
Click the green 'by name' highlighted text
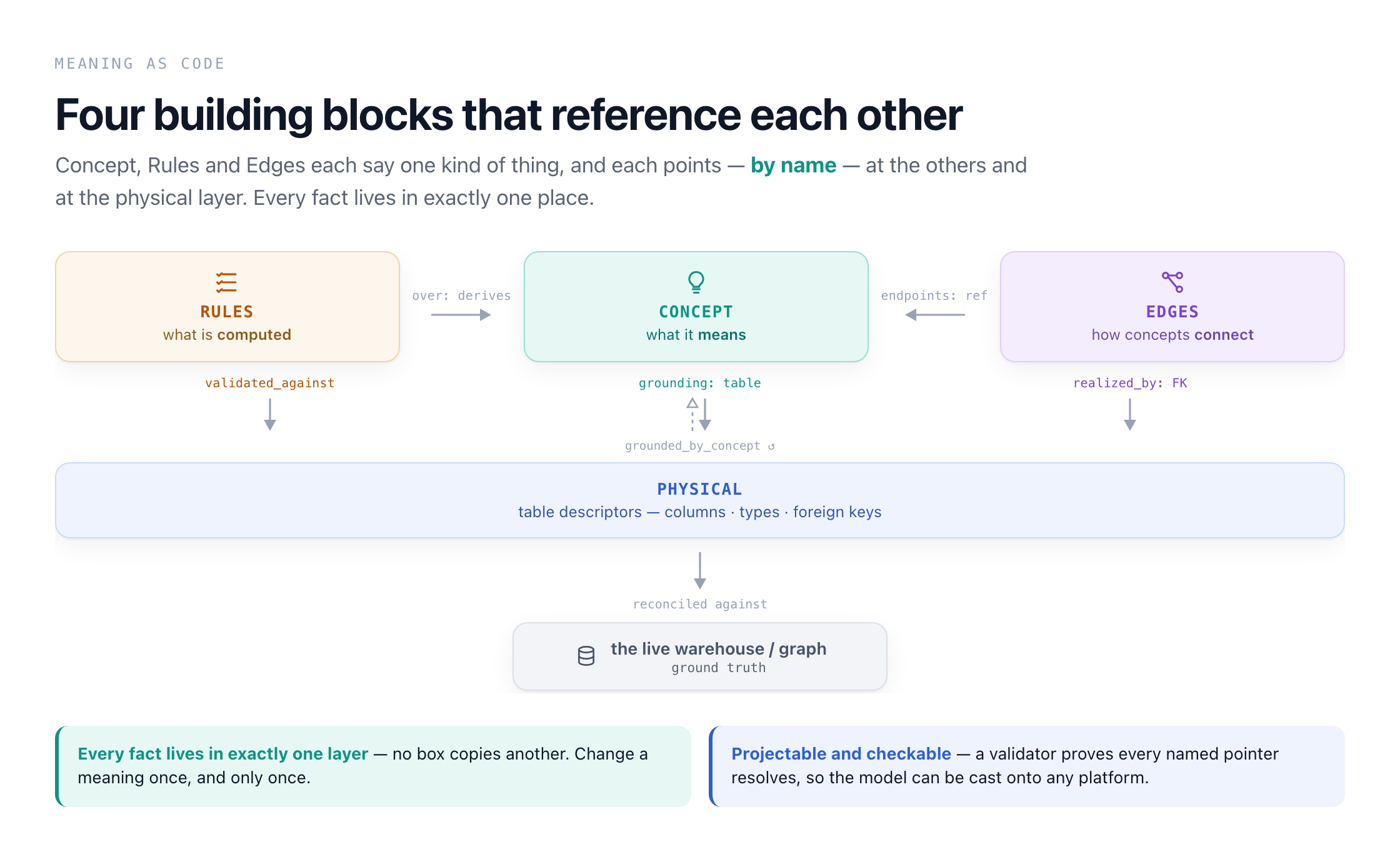click(793, 166)
